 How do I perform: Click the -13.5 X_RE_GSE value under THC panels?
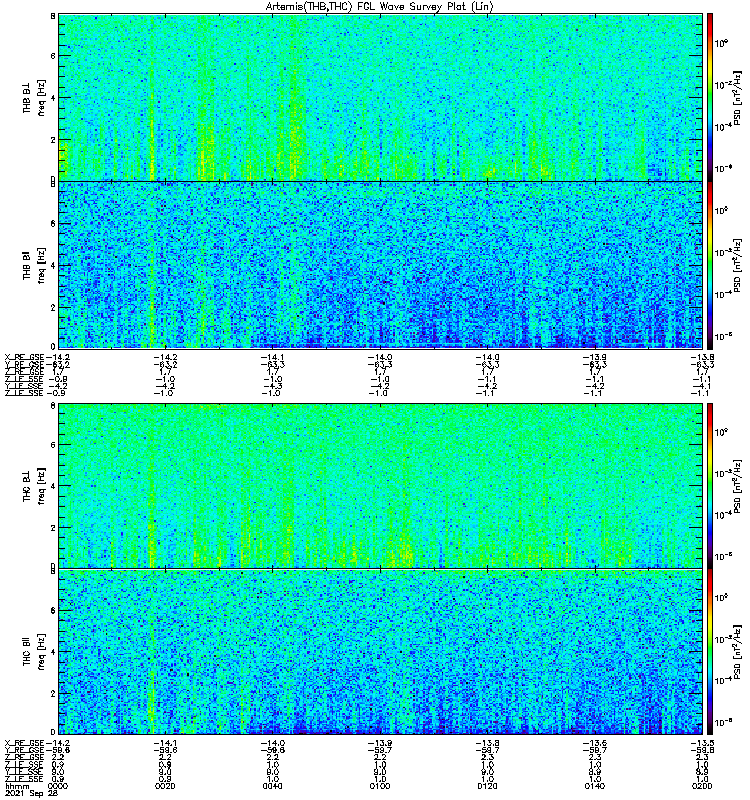coord(702,743)
